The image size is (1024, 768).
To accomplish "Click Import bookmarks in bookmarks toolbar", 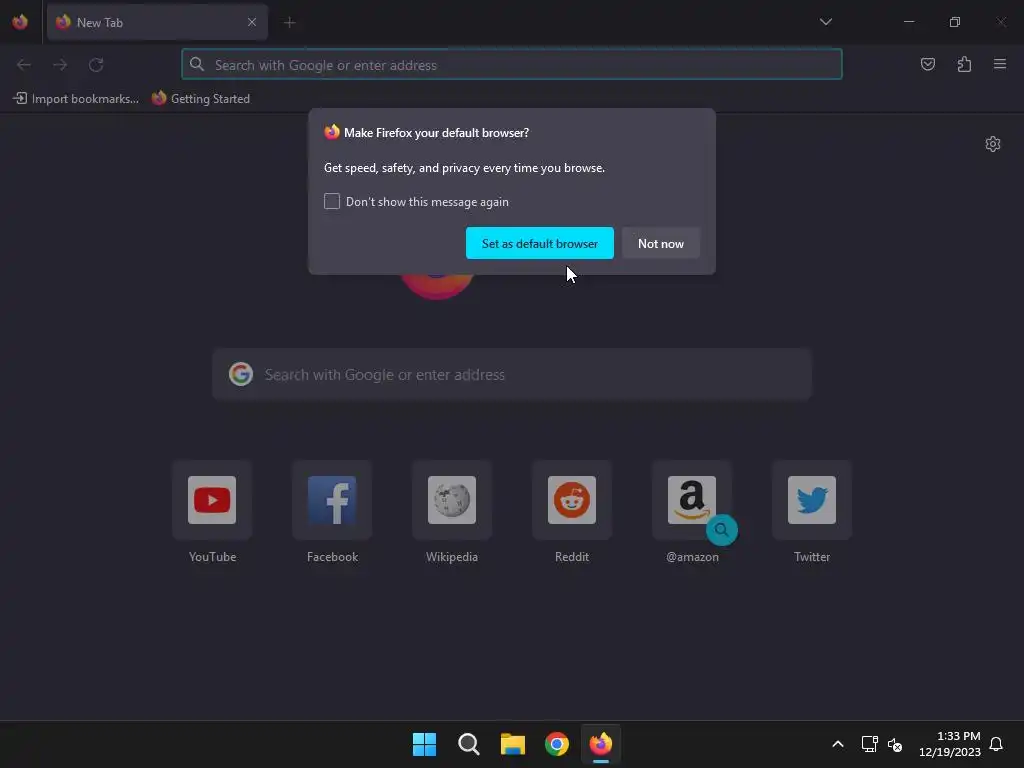I will 76,99.
